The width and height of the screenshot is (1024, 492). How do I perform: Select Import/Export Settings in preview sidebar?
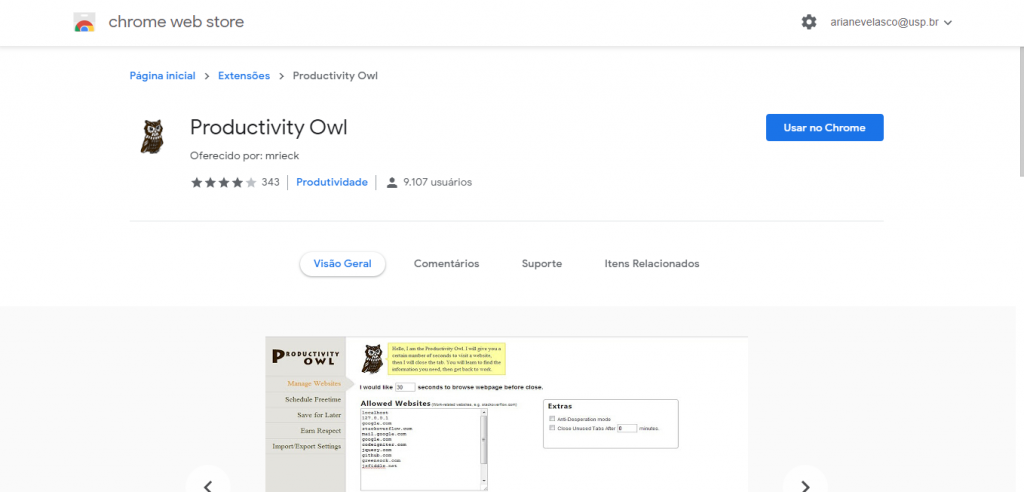tap(306, 446)
